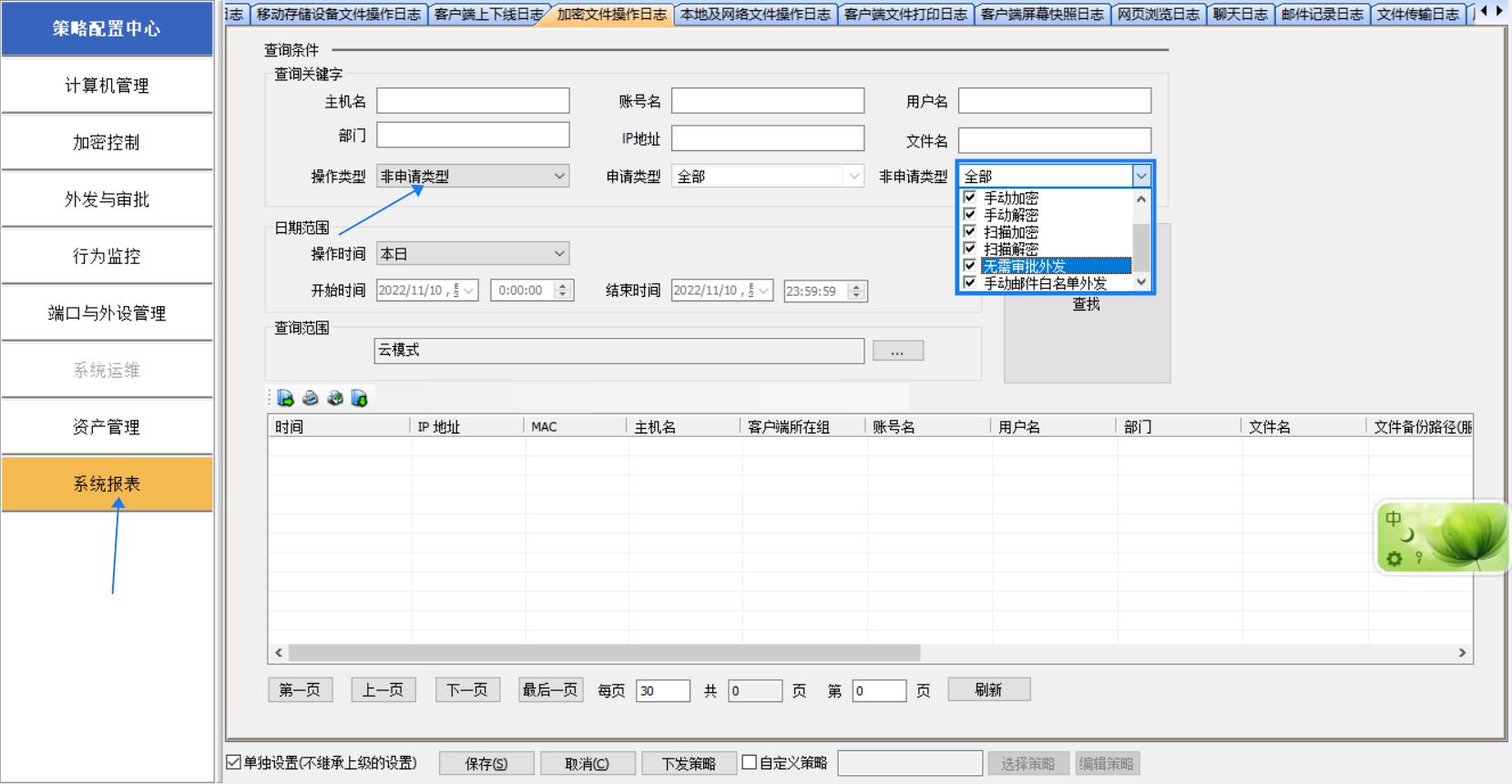
Task: Open the 操作类型 dropdown
Action: 473,177
